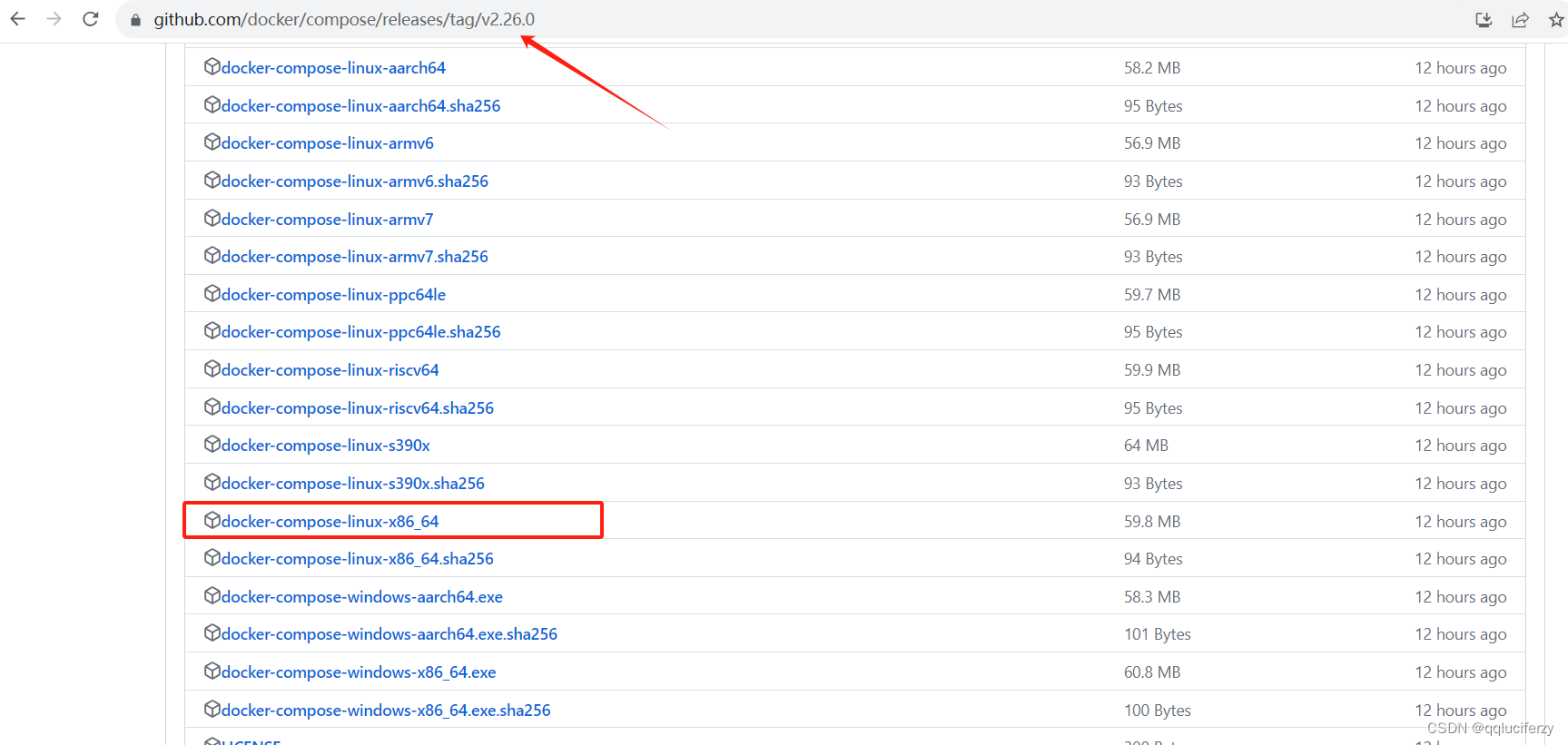The width and height of the screenshot is (1568, 745).
Task: Download docker-compose-linux-aarch64 asset
Action: (333, 68)
